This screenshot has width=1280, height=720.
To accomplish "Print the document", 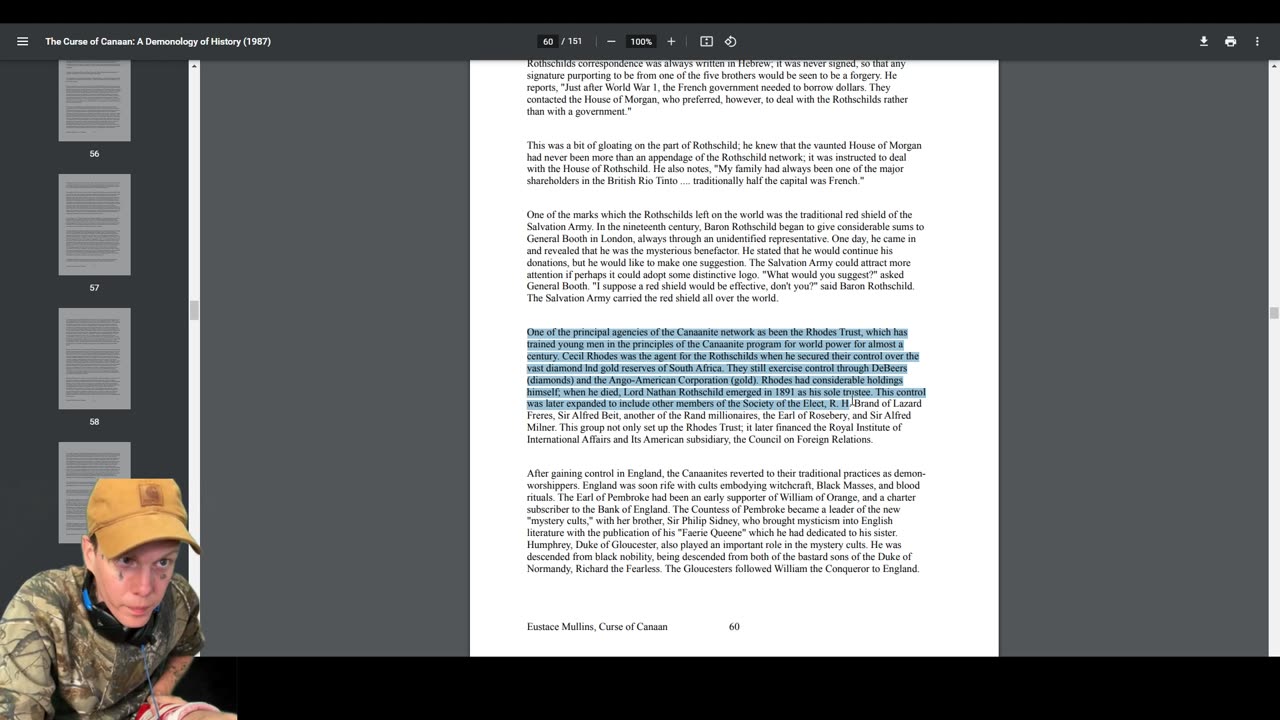I will tap(1230, 41).
